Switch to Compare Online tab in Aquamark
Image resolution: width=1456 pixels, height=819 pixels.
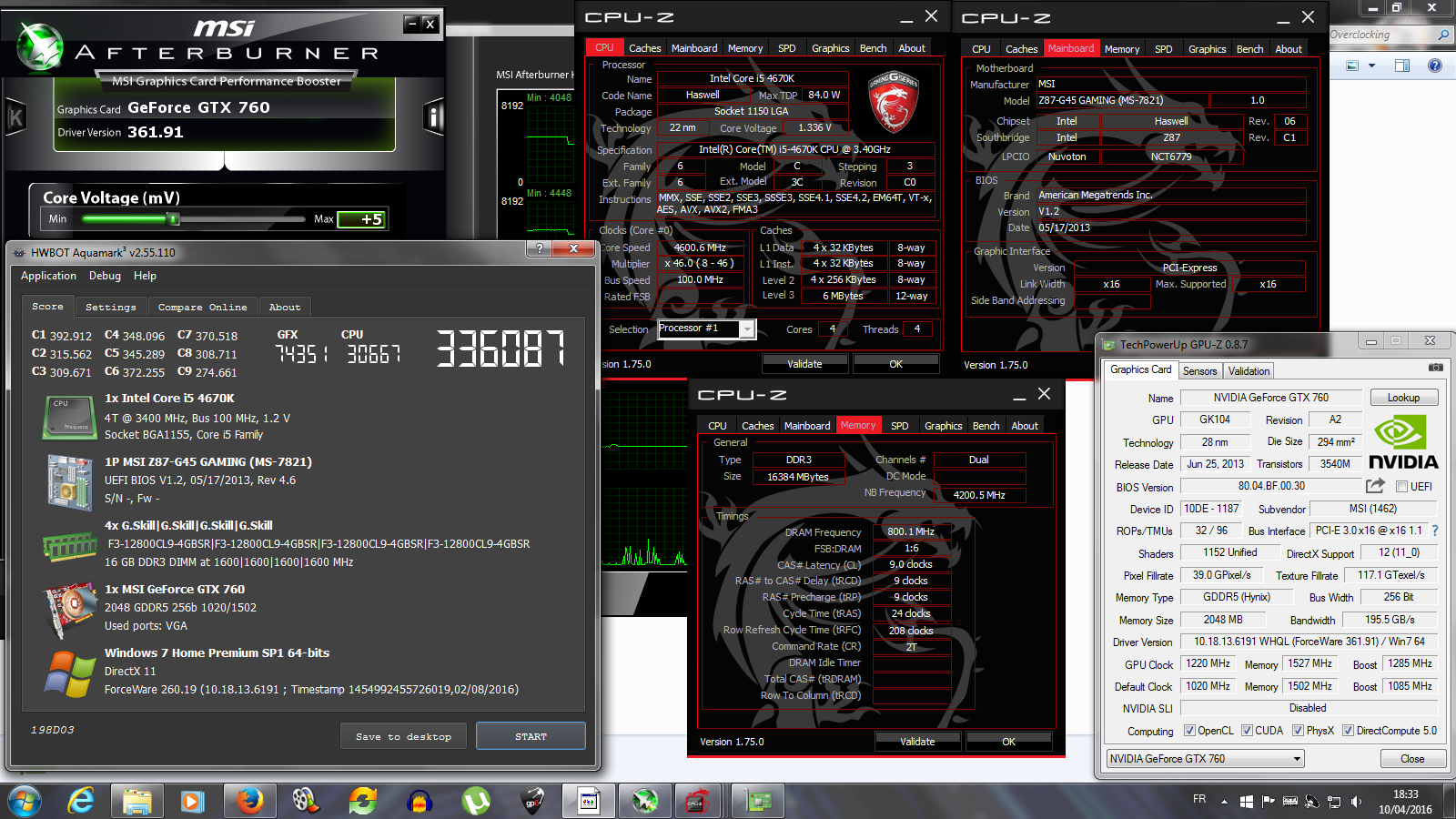(x=202, y=308)
